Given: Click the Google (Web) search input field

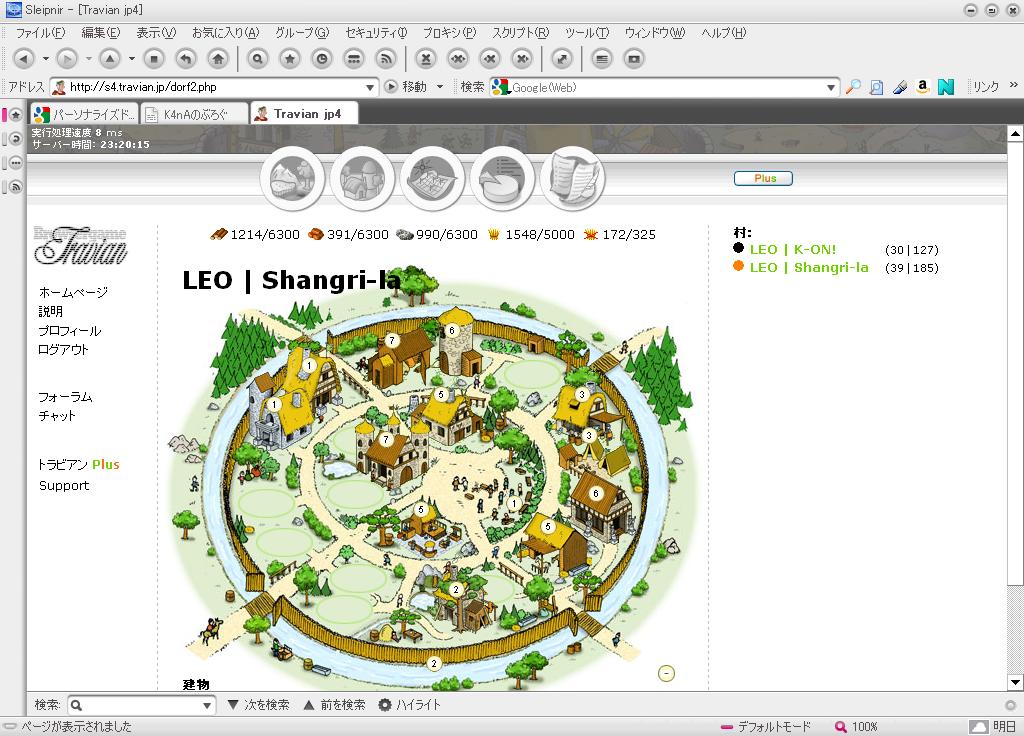Looking at the screenshot, I should pyautogui.click(x=666, y=87).
